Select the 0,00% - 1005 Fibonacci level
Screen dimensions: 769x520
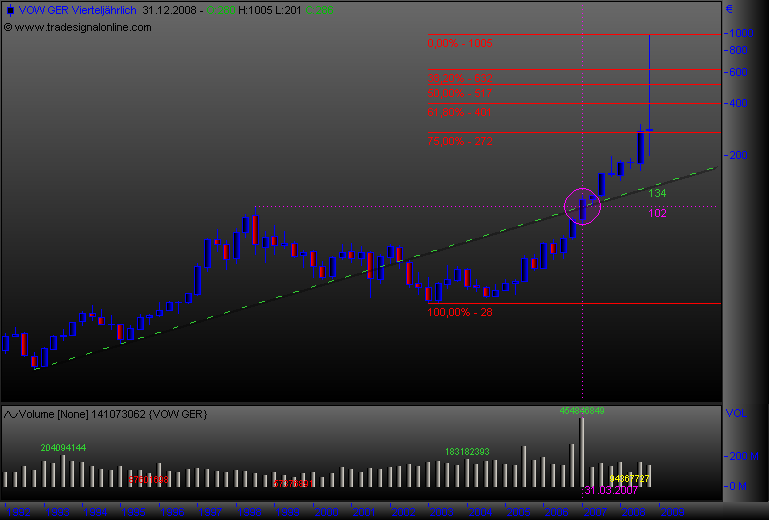(x=460, y=44)
